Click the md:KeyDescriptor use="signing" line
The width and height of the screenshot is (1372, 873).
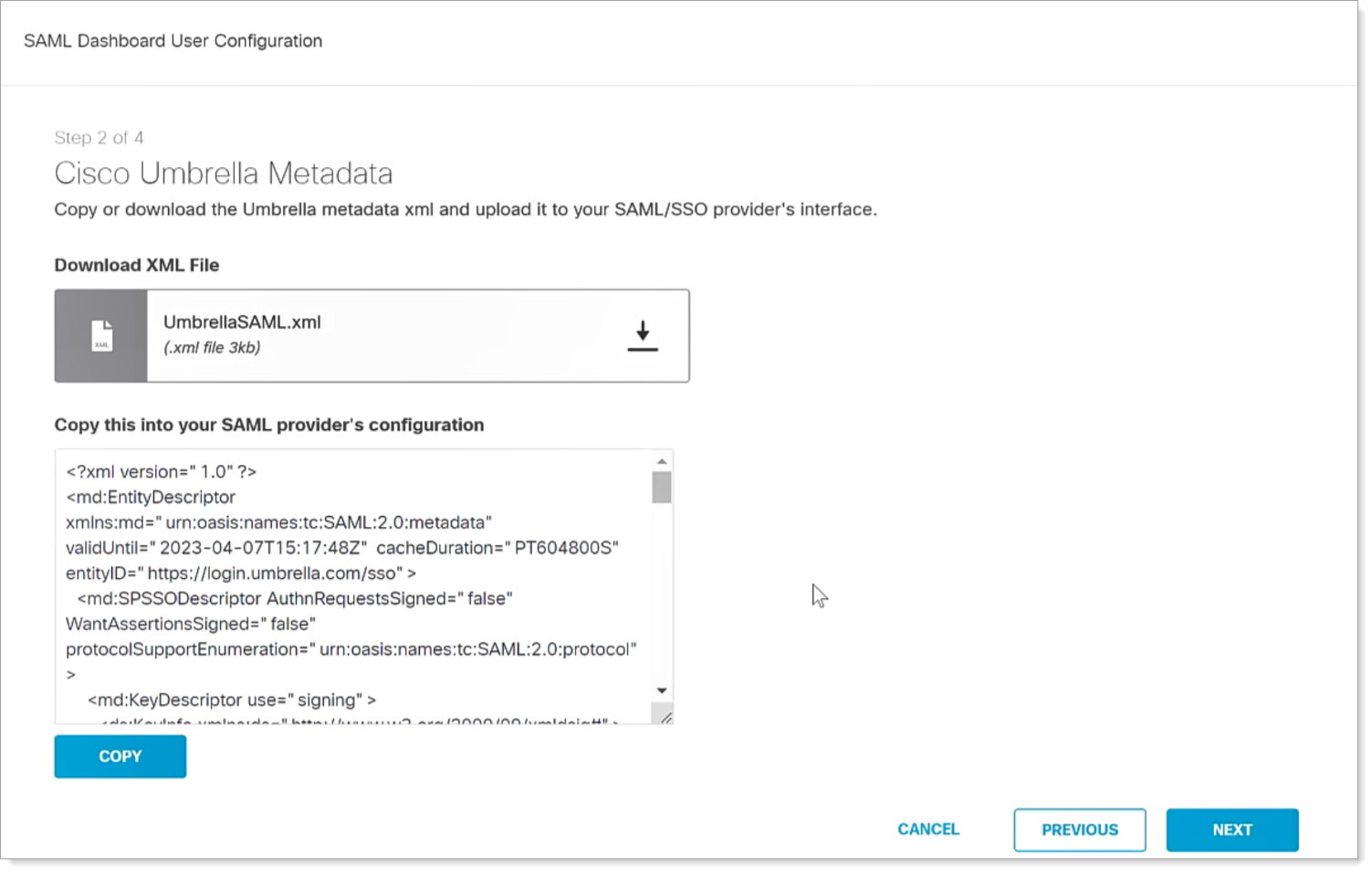(232, 700)
